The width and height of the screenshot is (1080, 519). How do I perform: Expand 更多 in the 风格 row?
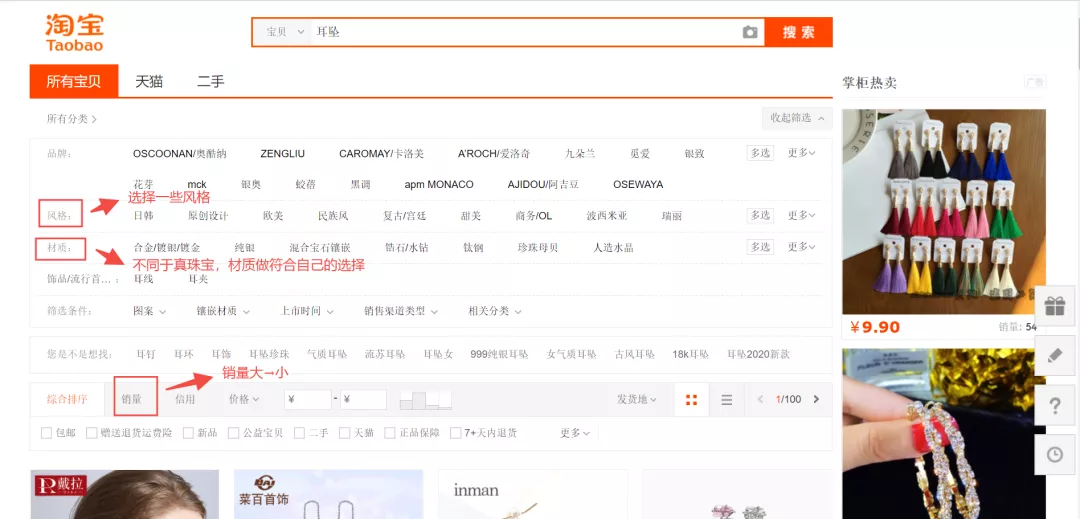click(x=802, y=215)
